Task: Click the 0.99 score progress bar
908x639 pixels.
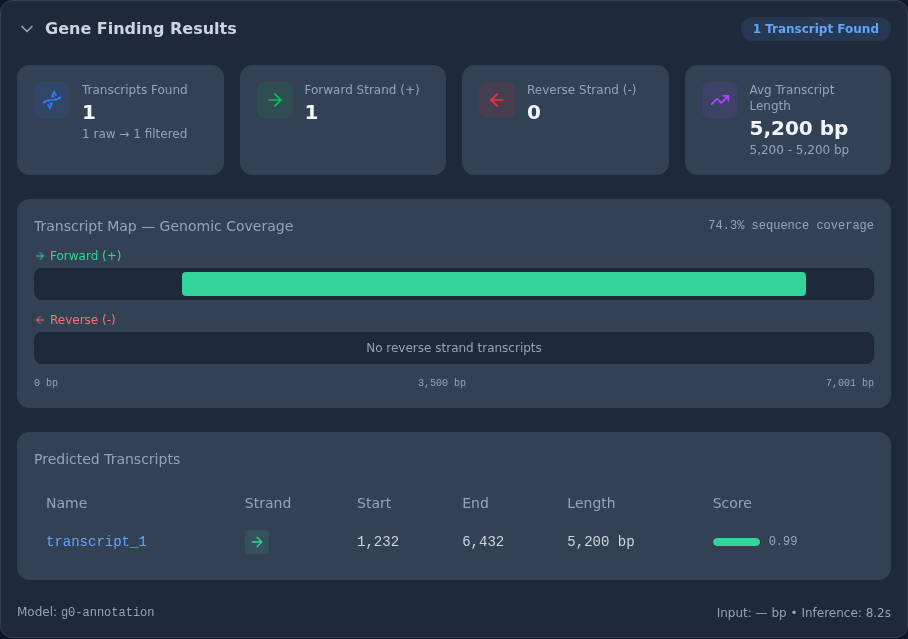Action: click(736, 542)
